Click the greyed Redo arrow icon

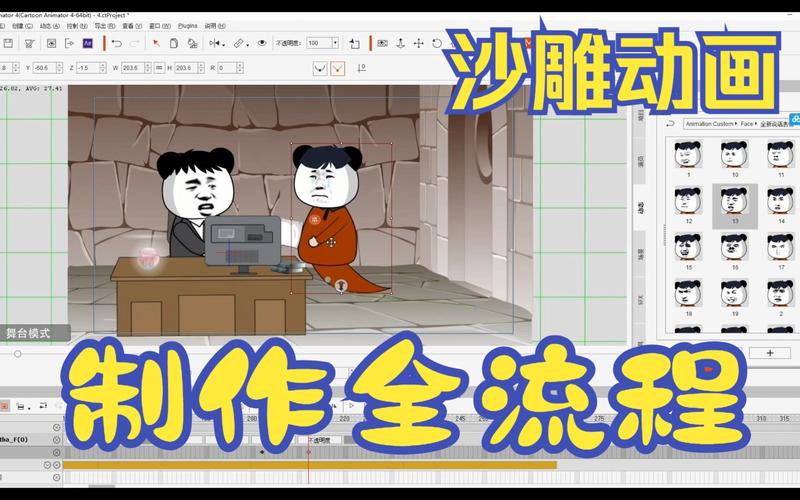point(135,43)
